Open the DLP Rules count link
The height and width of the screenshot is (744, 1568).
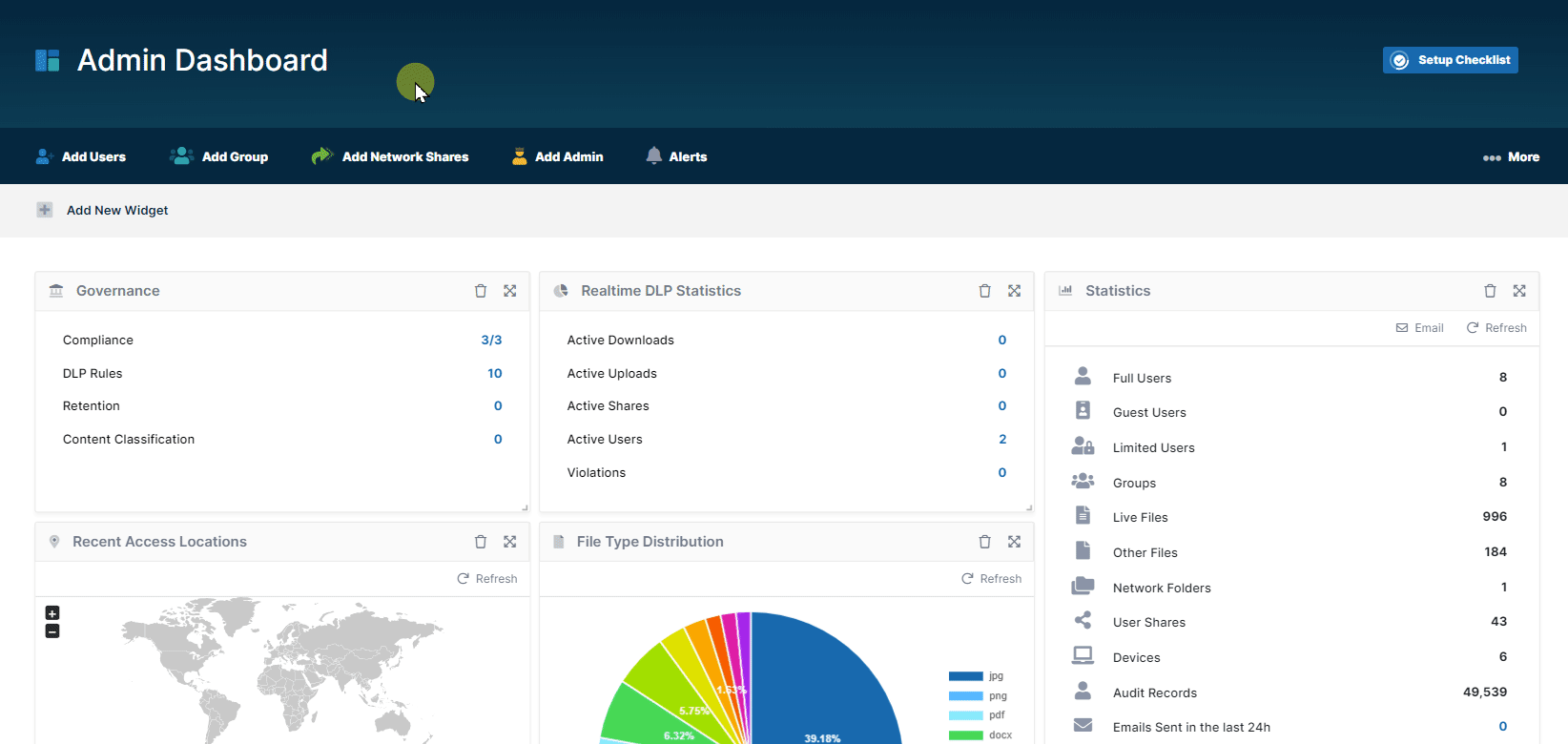[494, 373]
